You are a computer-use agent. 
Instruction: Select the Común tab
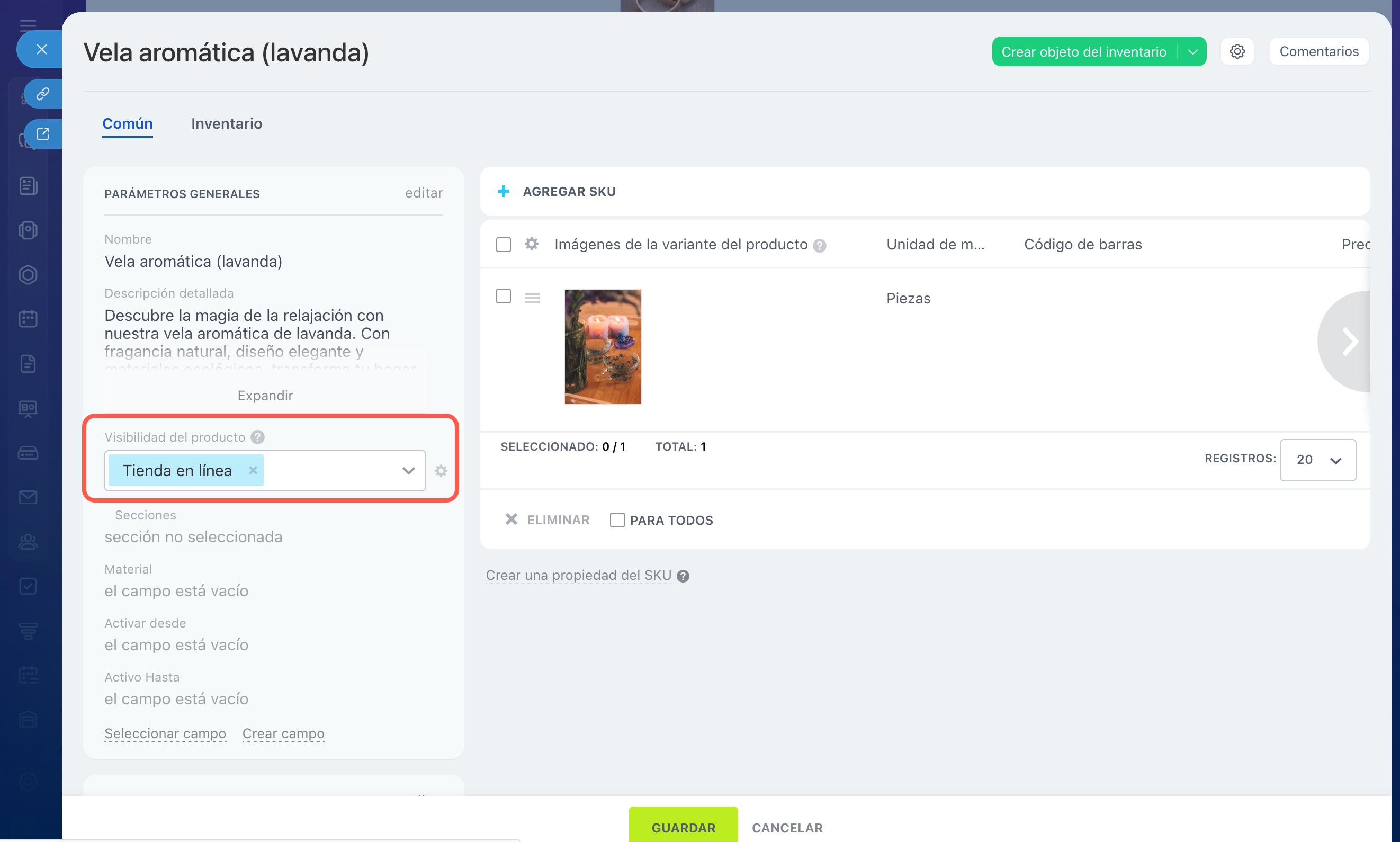pos(127,123)
